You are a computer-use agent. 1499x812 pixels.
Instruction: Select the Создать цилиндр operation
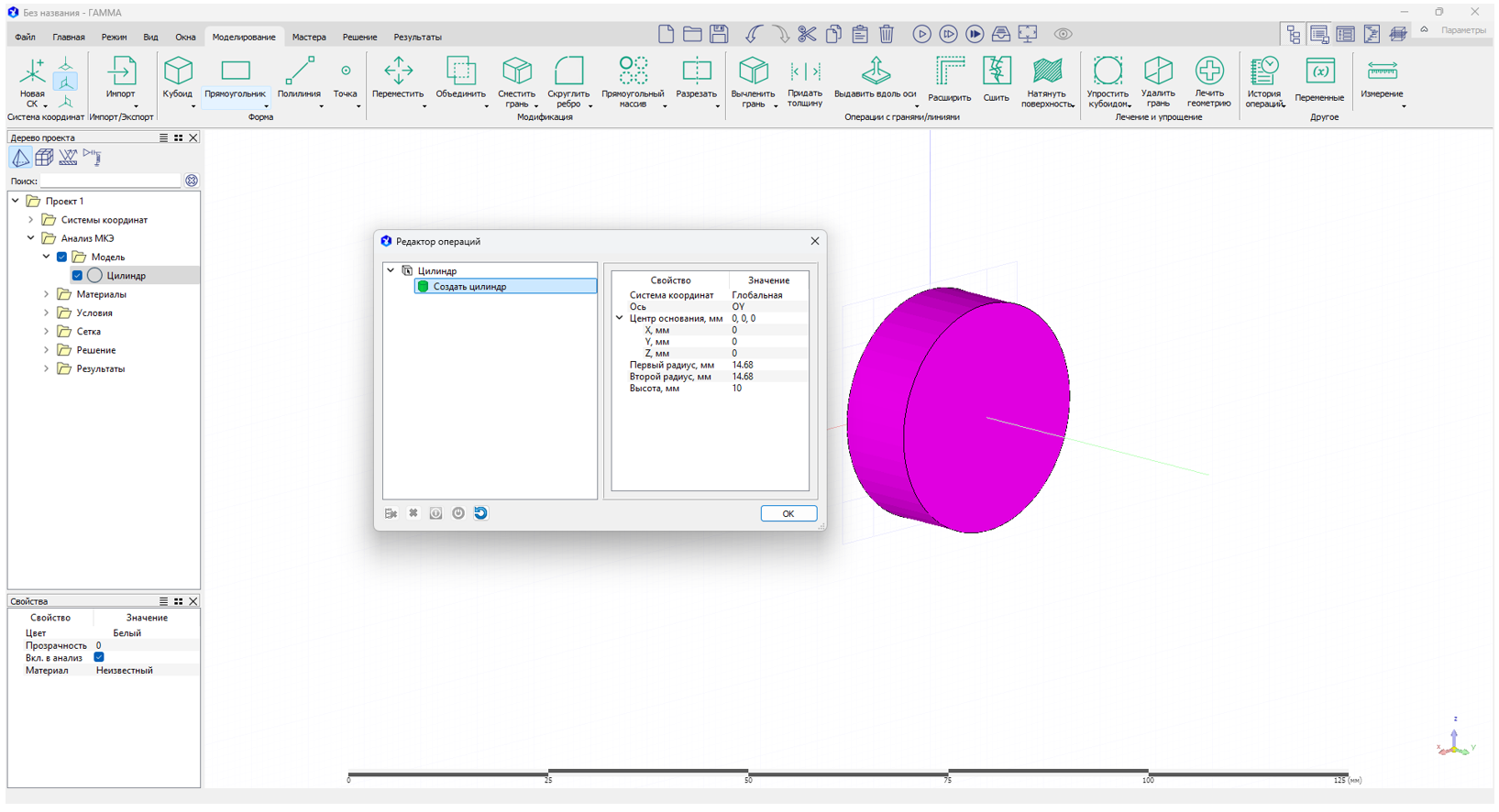pos(469,287)
